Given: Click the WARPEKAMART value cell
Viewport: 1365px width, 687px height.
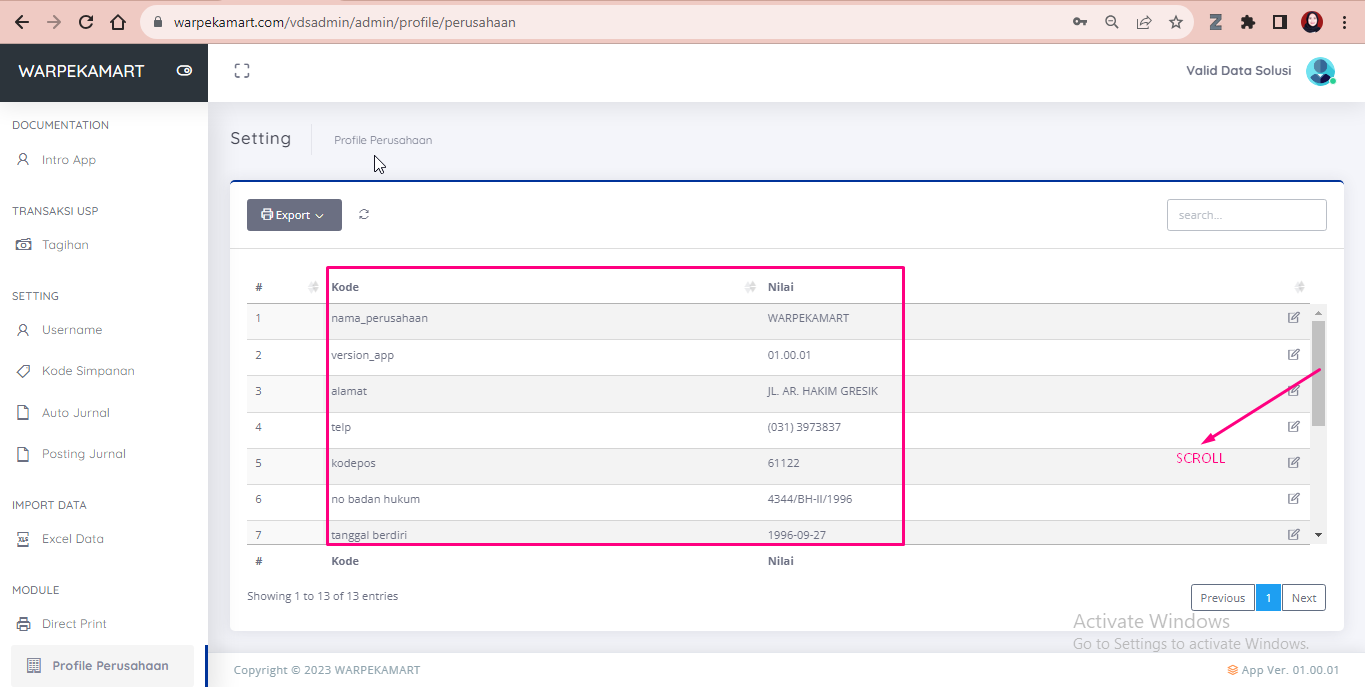Looking at the screenshot, I should (808, 318).
